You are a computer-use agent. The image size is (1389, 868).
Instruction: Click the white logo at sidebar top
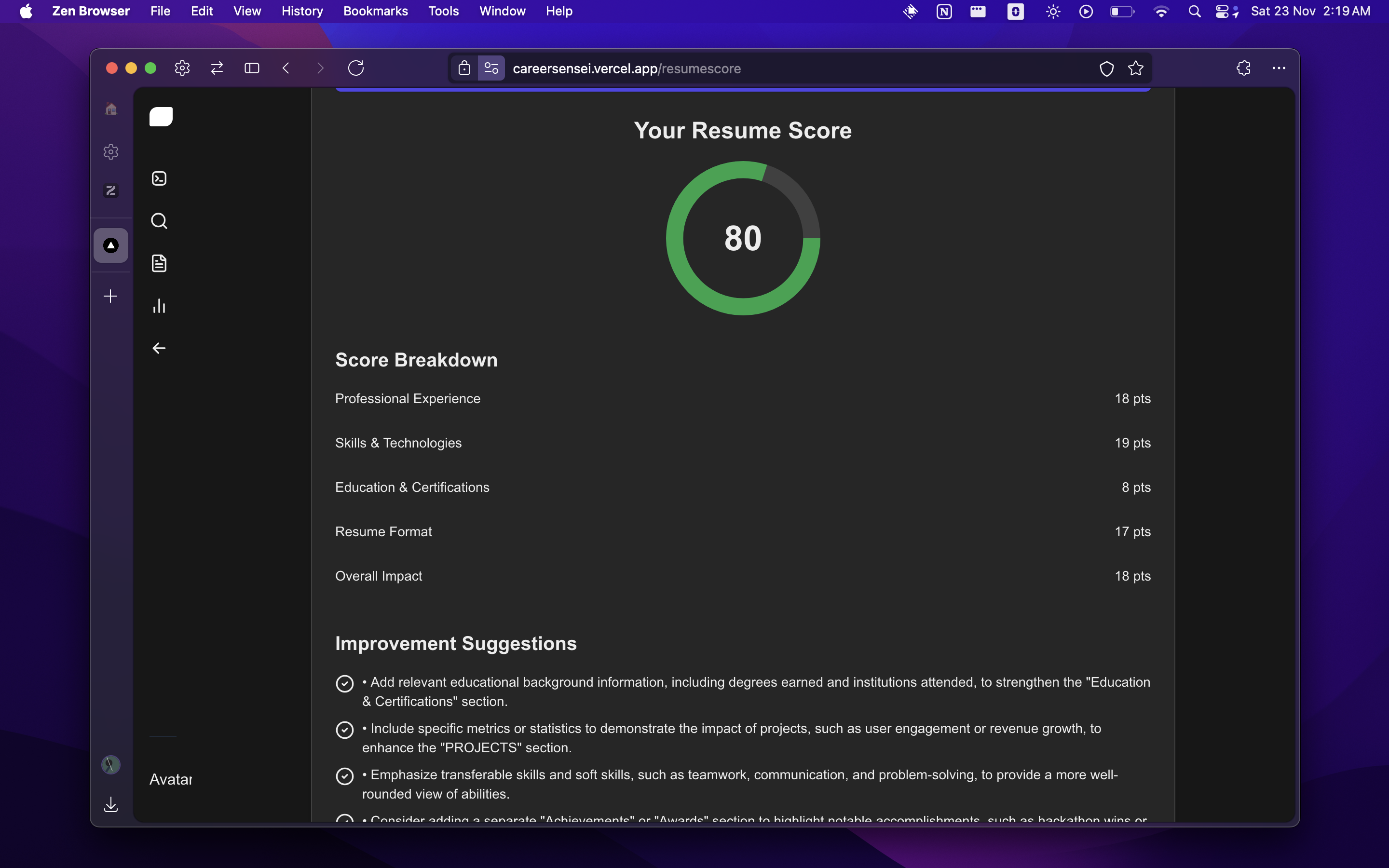pyautogui.click(x=161, y=117)
